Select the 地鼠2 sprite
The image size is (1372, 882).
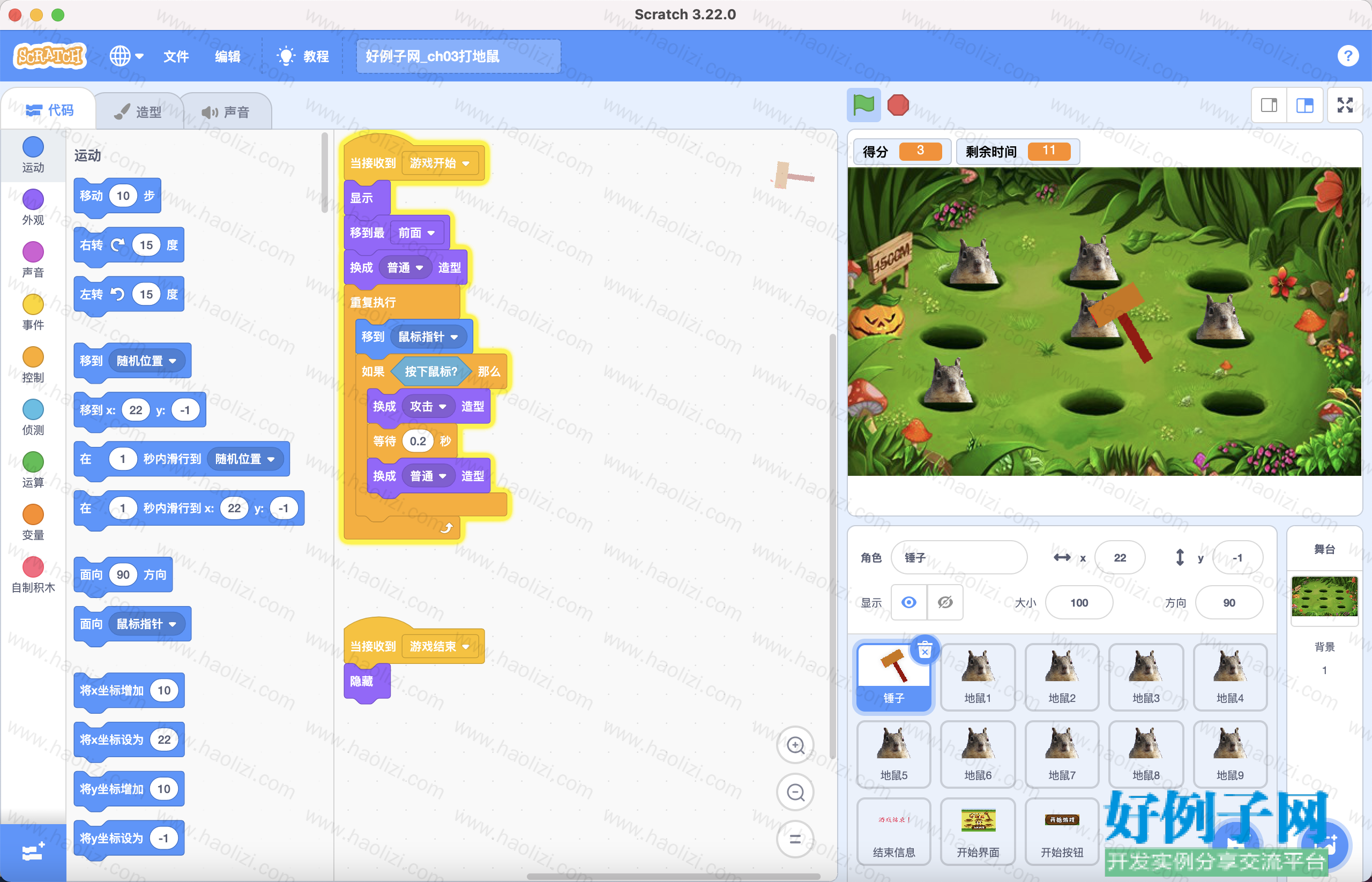(1062, 677)
